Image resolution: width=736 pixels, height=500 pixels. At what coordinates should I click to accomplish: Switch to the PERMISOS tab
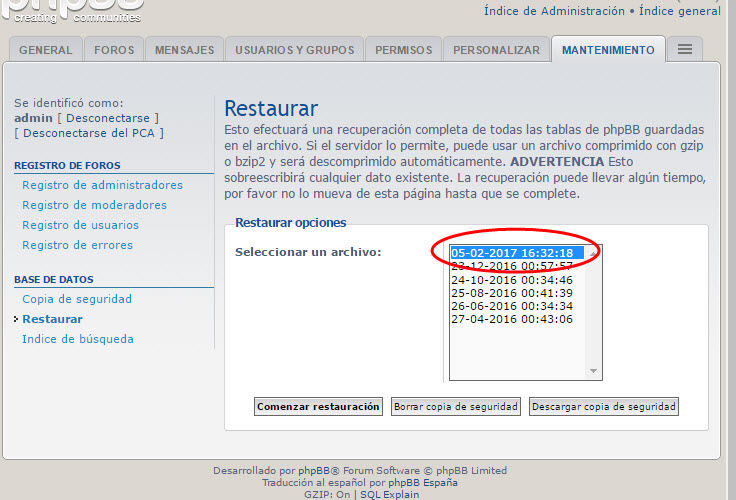[x=404, y=50]
